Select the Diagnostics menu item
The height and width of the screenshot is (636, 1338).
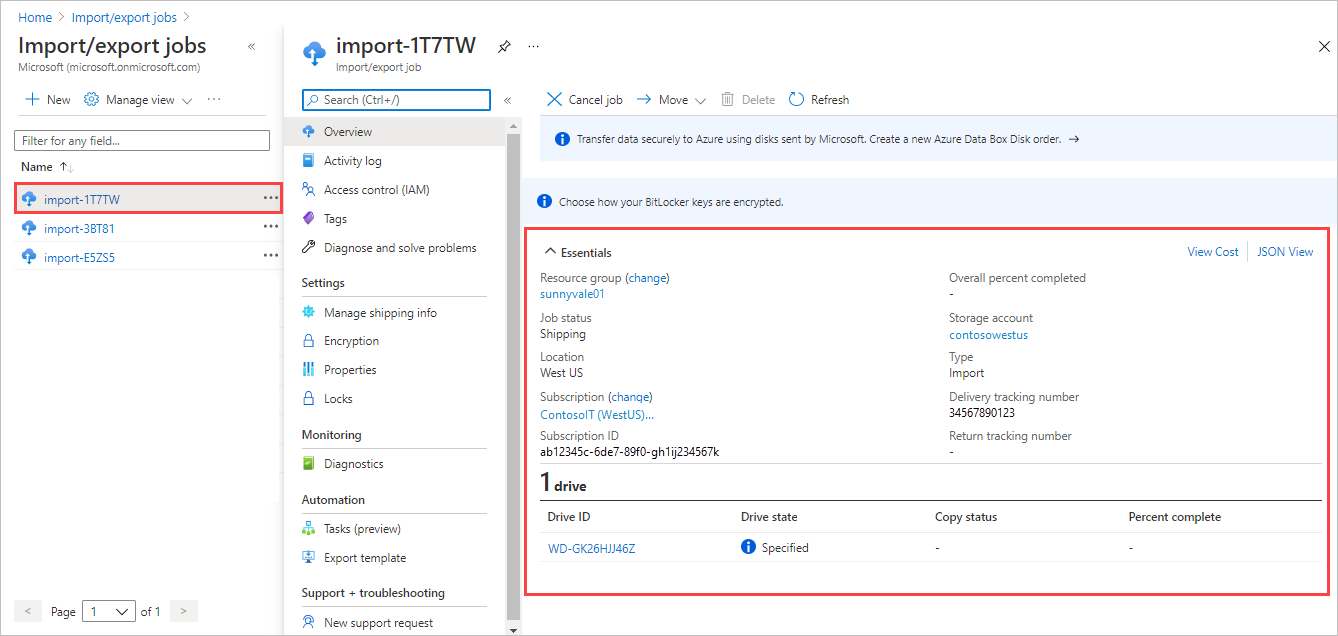pyautogui.click(x=353, y=464)
